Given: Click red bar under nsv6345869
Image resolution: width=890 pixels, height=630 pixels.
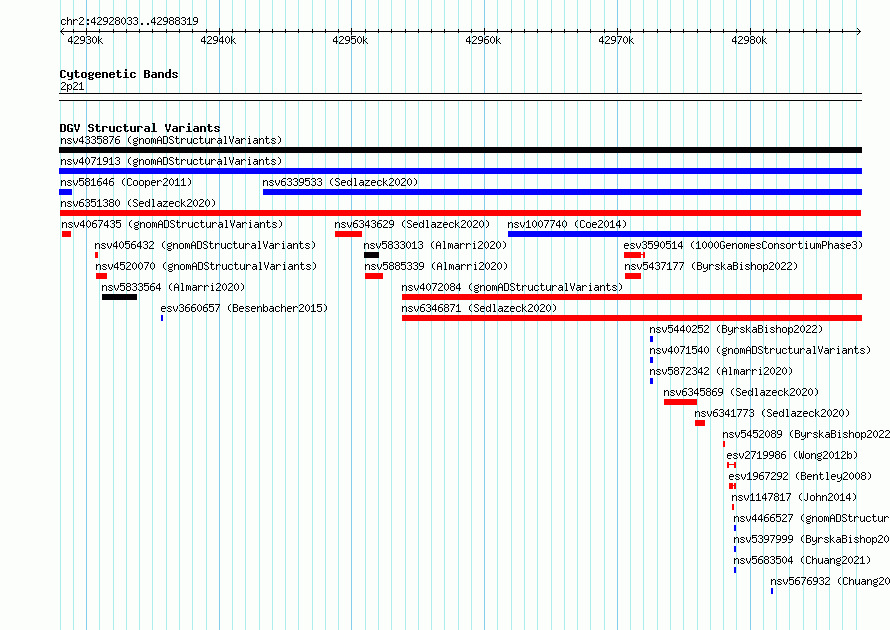Looking at the screenshot, I should click(x=681, y=402).
